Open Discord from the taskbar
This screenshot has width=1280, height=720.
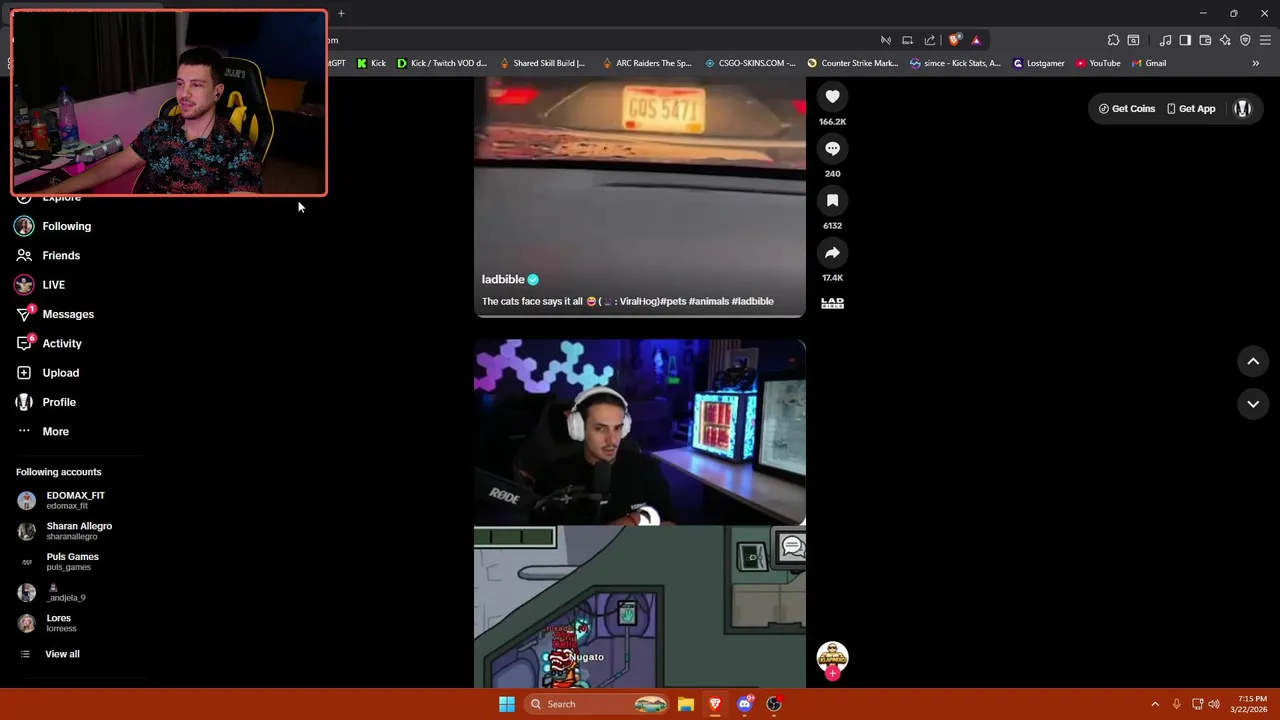[744, 704]
